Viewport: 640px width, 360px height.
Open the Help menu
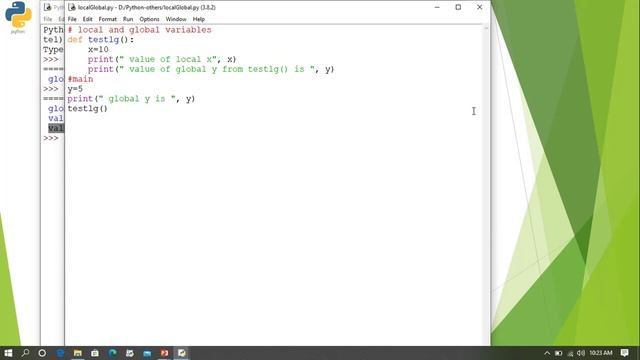[x=198, y=19]
